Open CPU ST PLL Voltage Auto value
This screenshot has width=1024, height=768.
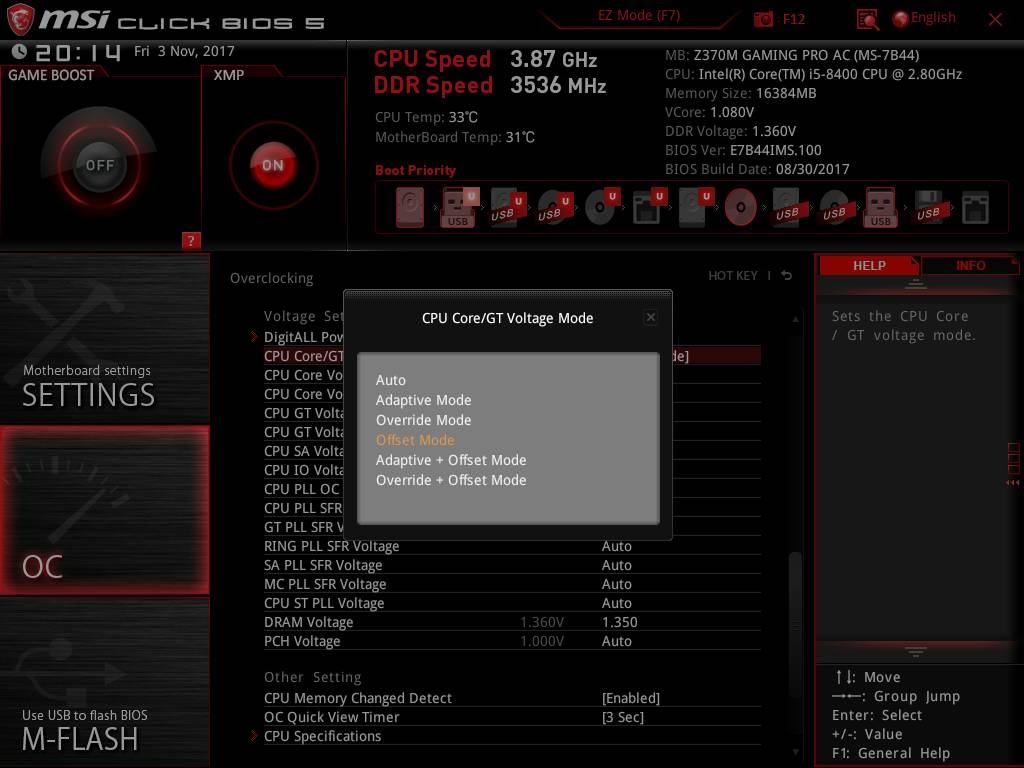[x=616, y=603]
